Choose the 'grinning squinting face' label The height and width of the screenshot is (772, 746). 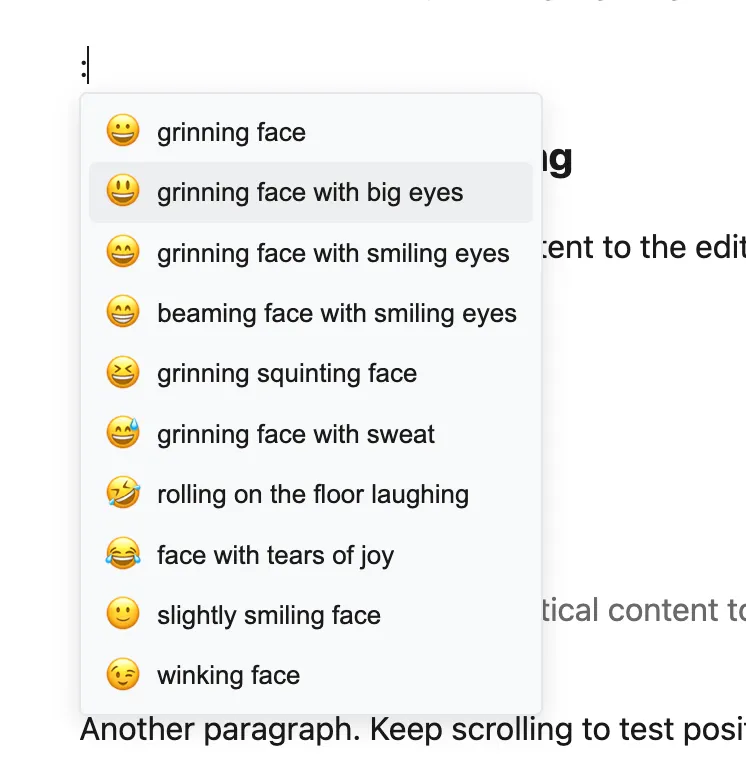[x=287, y=374]
